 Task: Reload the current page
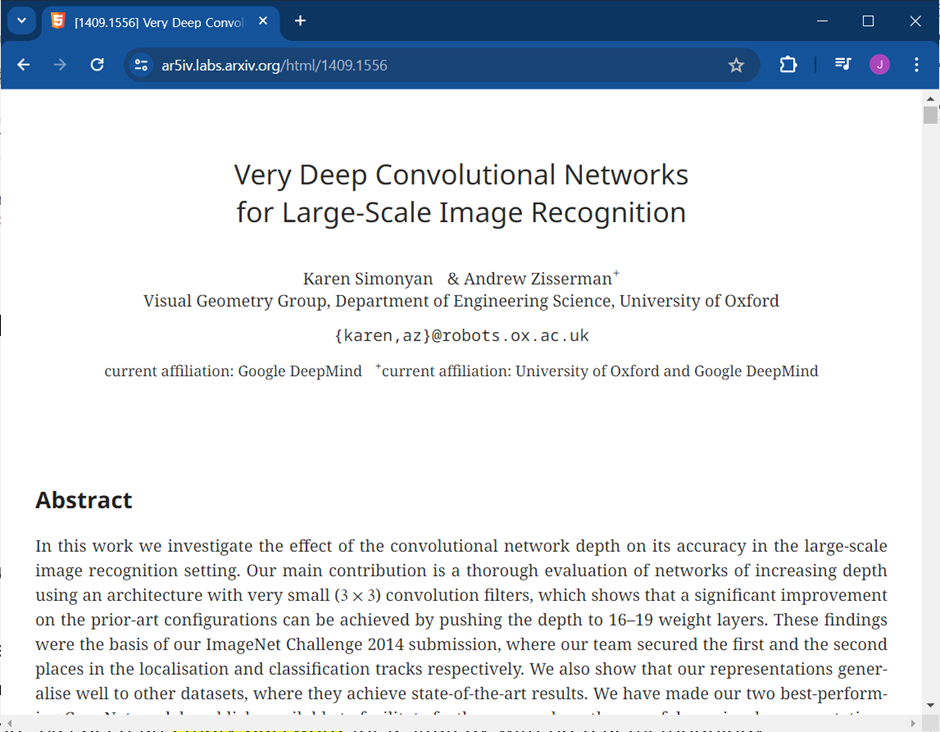coord(97,65)
